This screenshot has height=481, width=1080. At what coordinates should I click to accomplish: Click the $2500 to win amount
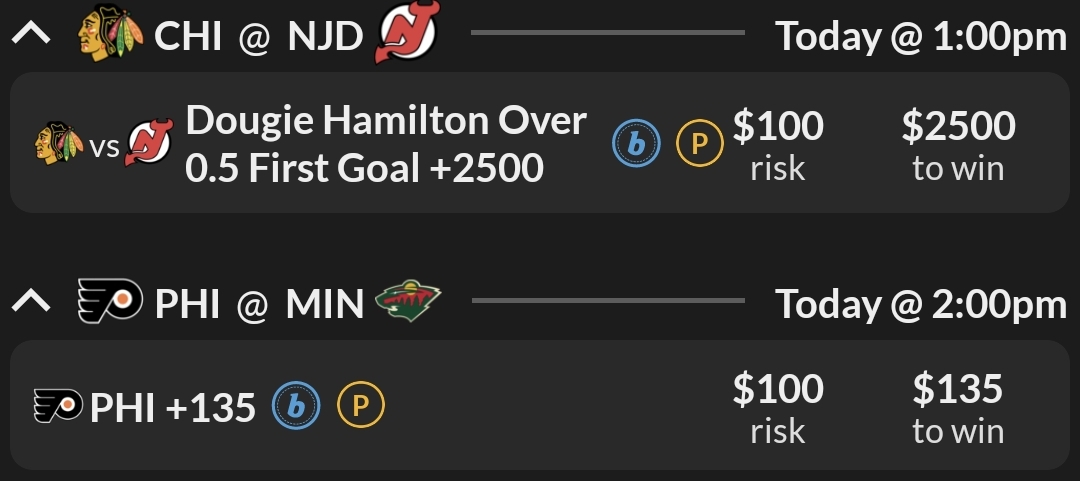[x=958, y=144]
